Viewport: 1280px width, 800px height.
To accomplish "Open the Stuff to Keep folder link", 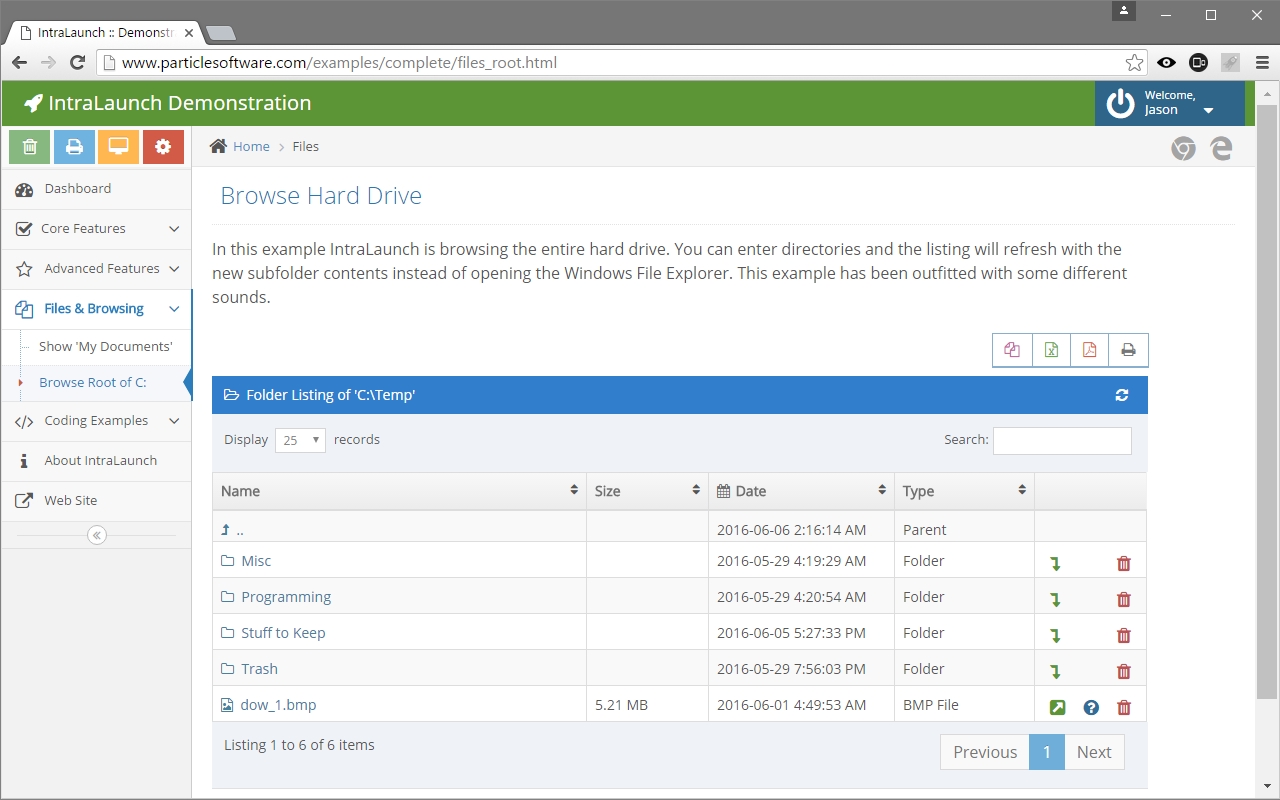I will click(283, 633).
